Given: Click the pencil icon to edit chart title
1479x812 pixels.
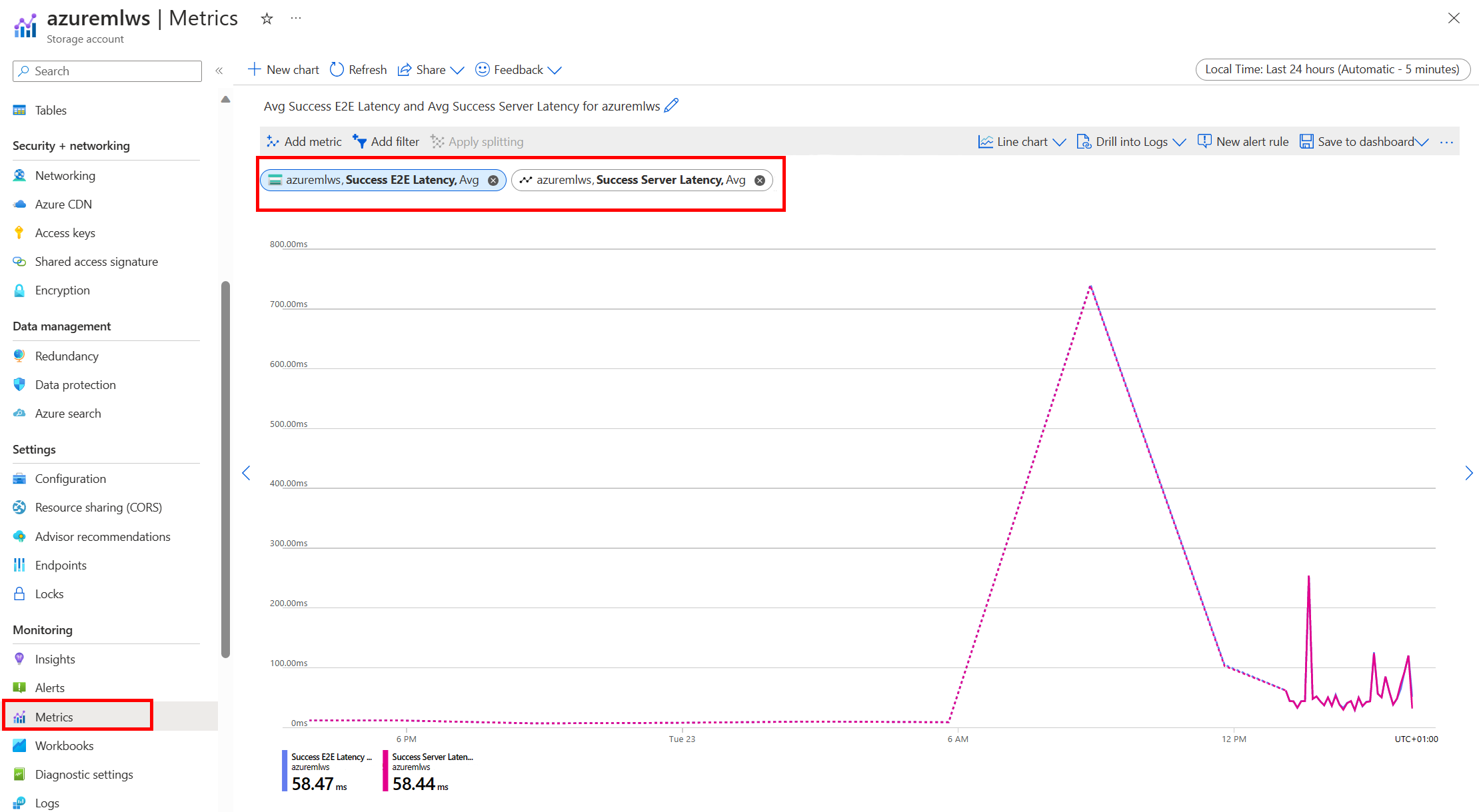Looking at the screenshot, I should 671,106.
